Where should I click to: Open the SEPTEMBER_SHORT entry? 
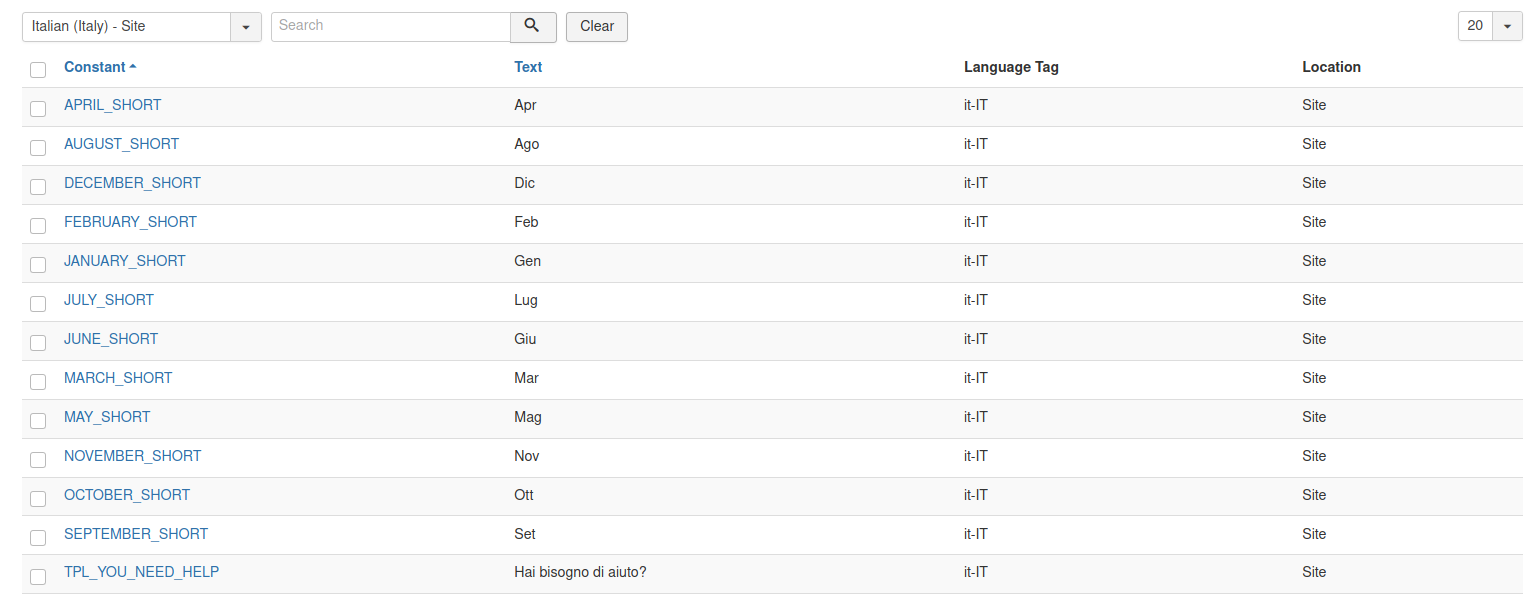point(136,534)
